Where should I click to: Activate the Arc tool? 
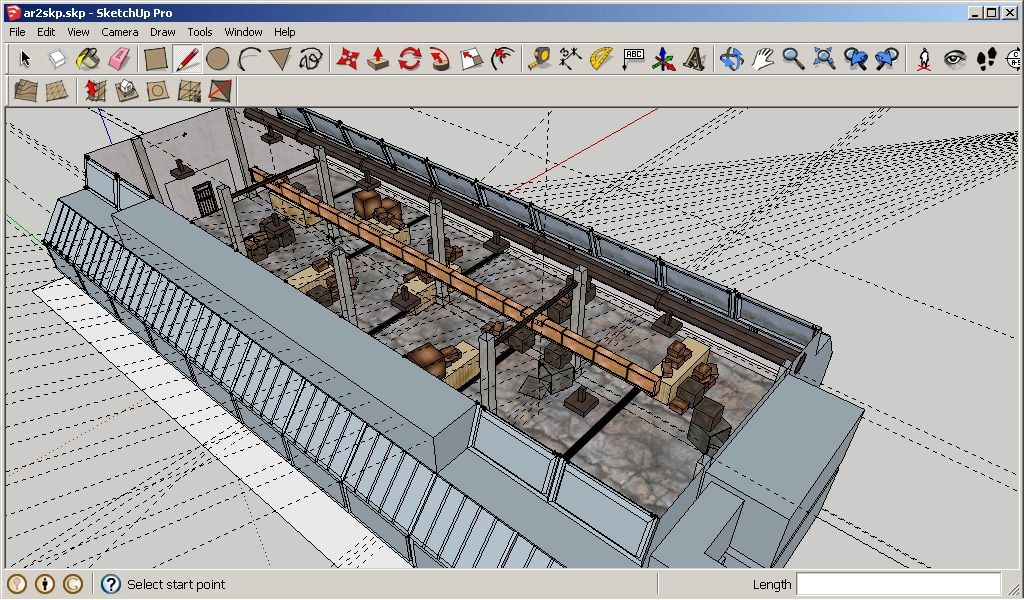point(249,59)
